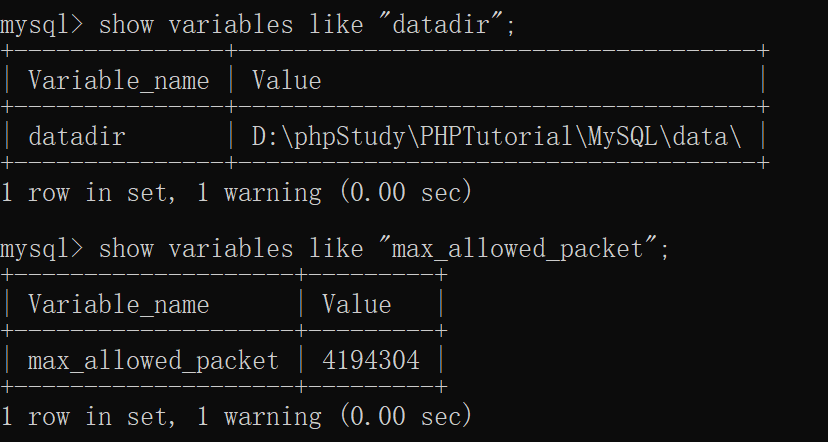Click "phpStudy" in the datadir path

(349, 137)
